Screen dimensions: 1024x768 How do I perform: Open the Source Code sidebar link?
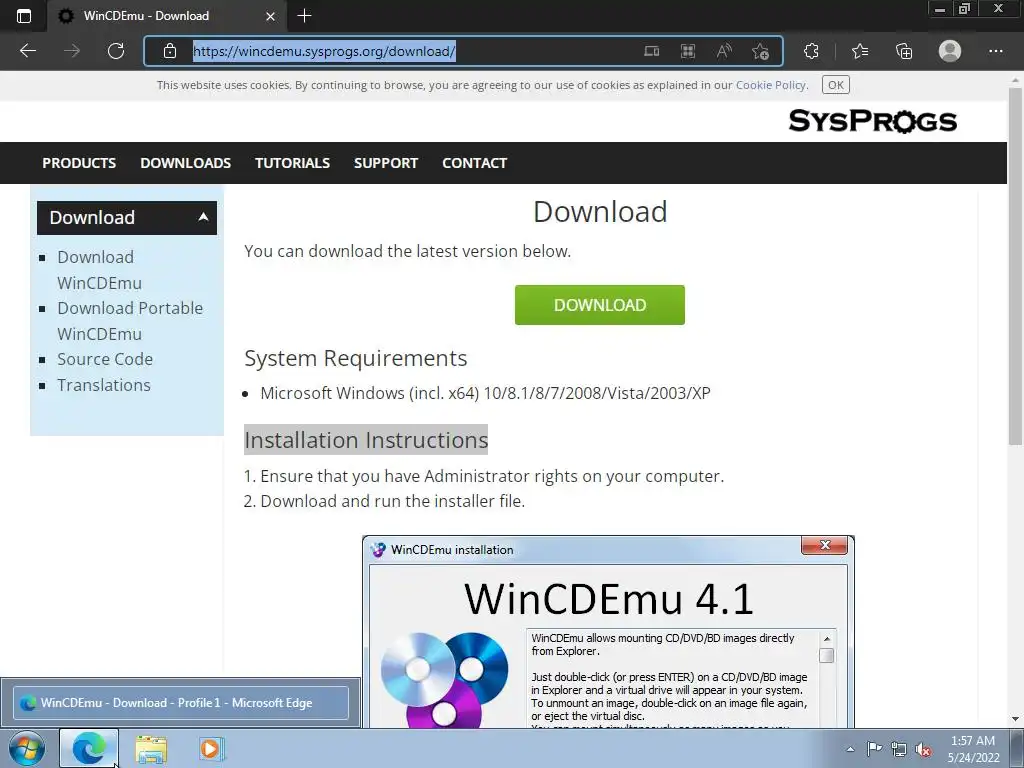tap(105, 359)
